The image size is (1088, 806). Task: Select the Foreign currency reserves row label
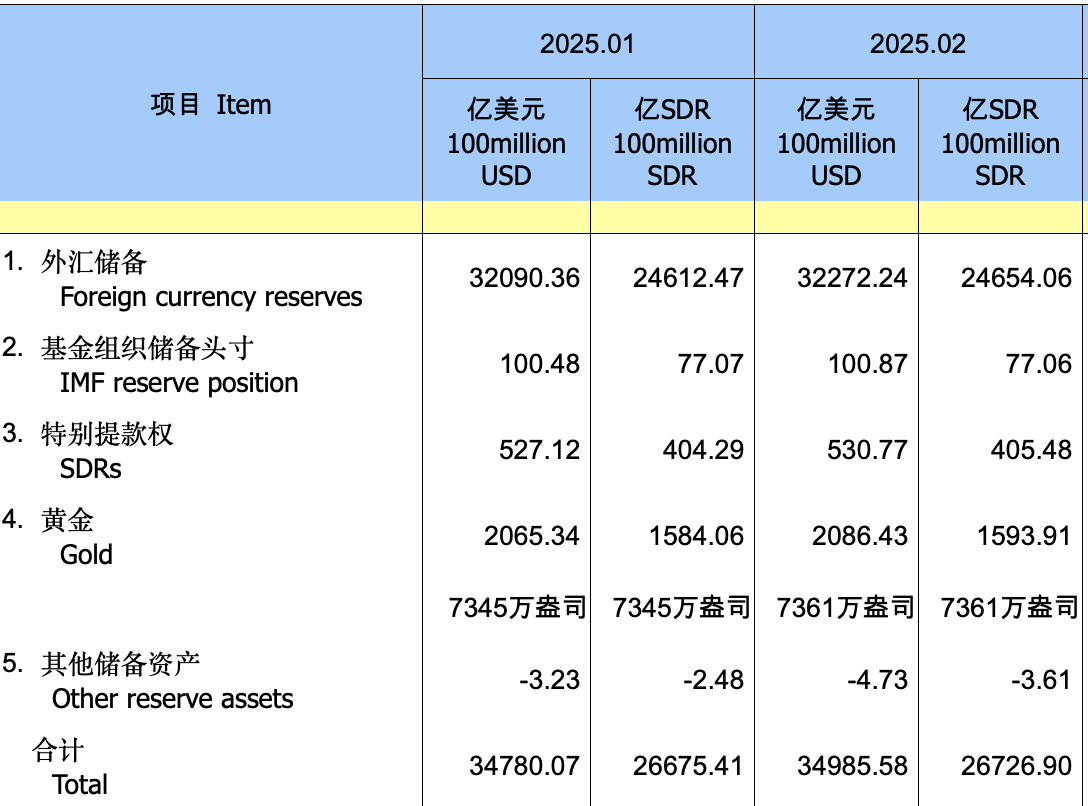[x=210, y=297]
